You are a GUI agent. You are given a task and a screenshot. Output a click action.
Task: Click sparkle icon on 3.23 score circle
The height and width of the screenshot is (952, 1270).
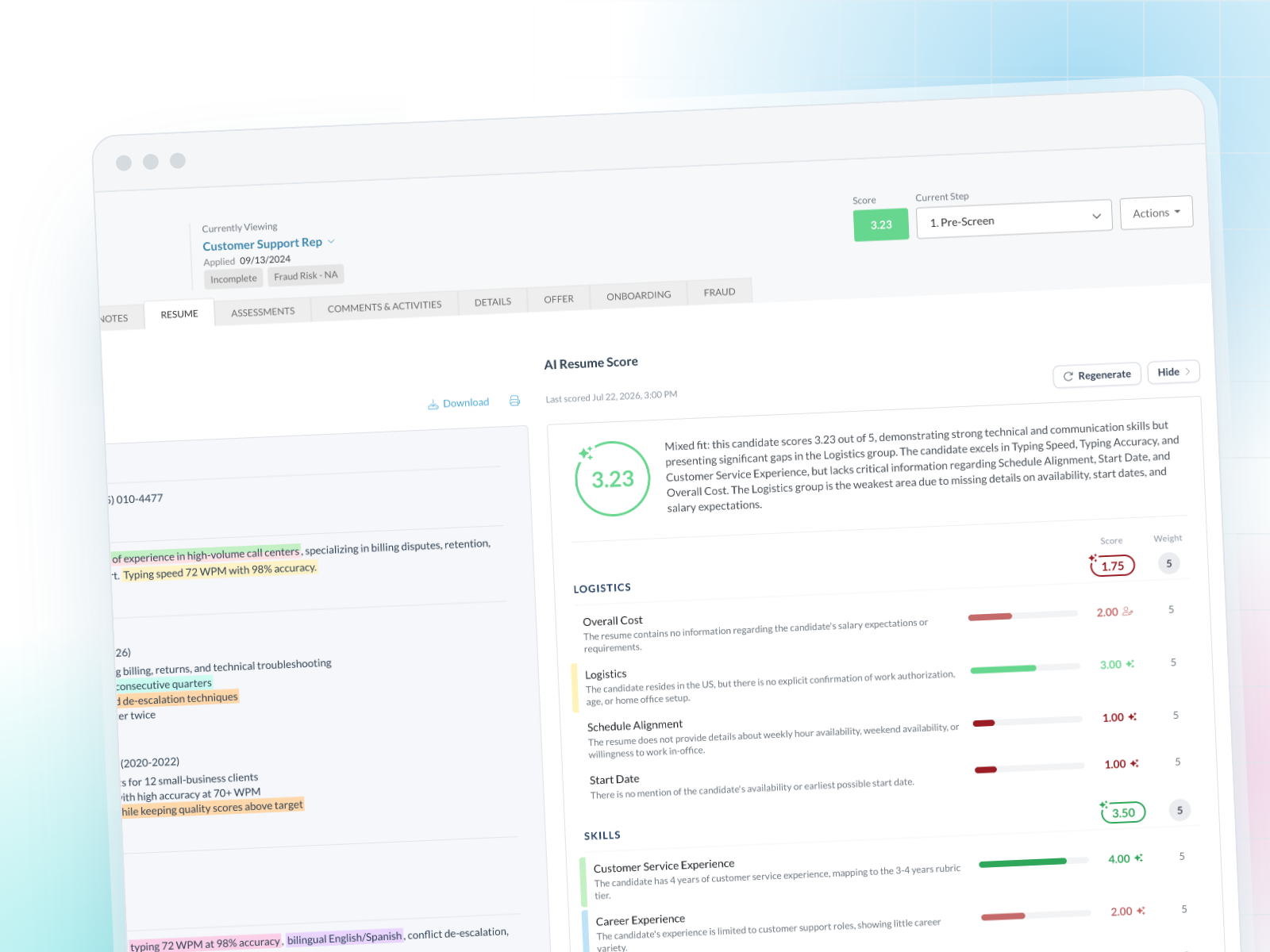586,453
